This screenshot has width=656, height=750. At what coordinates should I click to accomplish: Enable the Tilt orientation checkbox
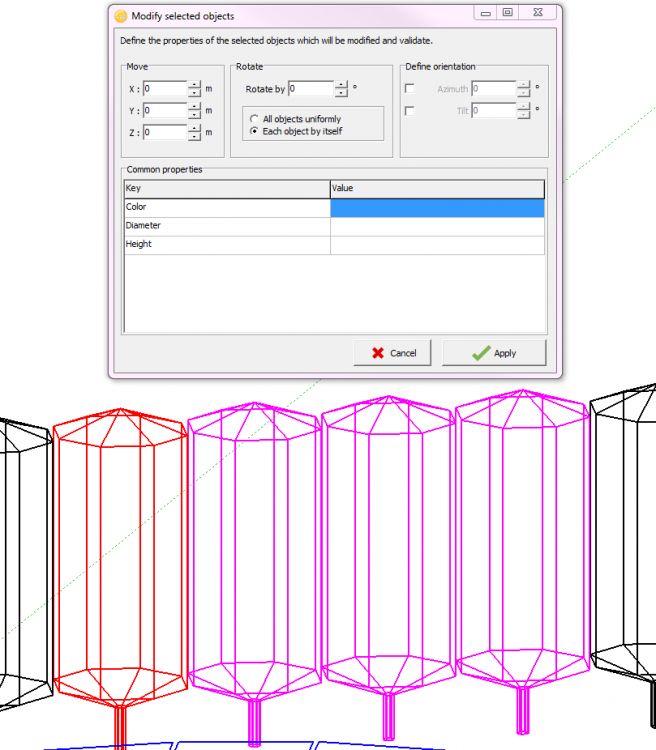(410, 111)
